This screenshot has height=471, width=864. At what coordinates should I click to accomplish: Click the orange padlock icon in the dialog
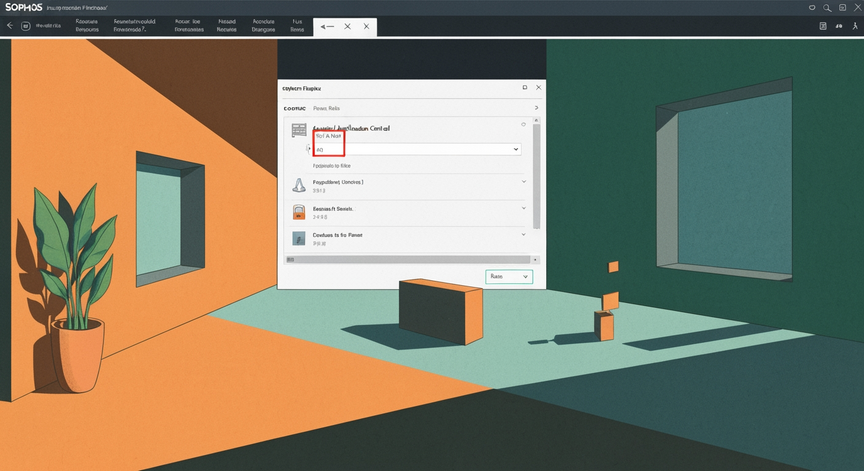click(x=299, y=212)
